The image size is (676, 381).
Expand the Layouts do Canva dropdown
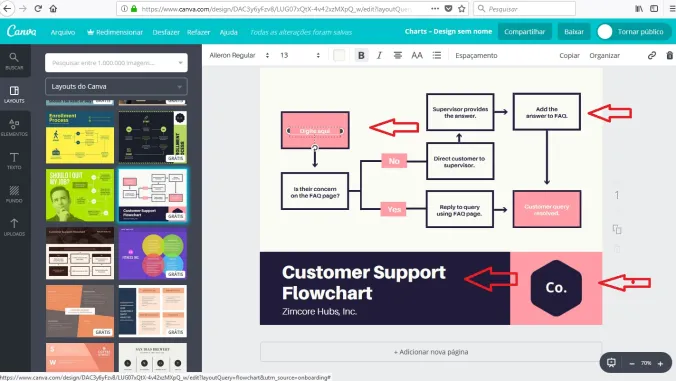pos(116,87)
